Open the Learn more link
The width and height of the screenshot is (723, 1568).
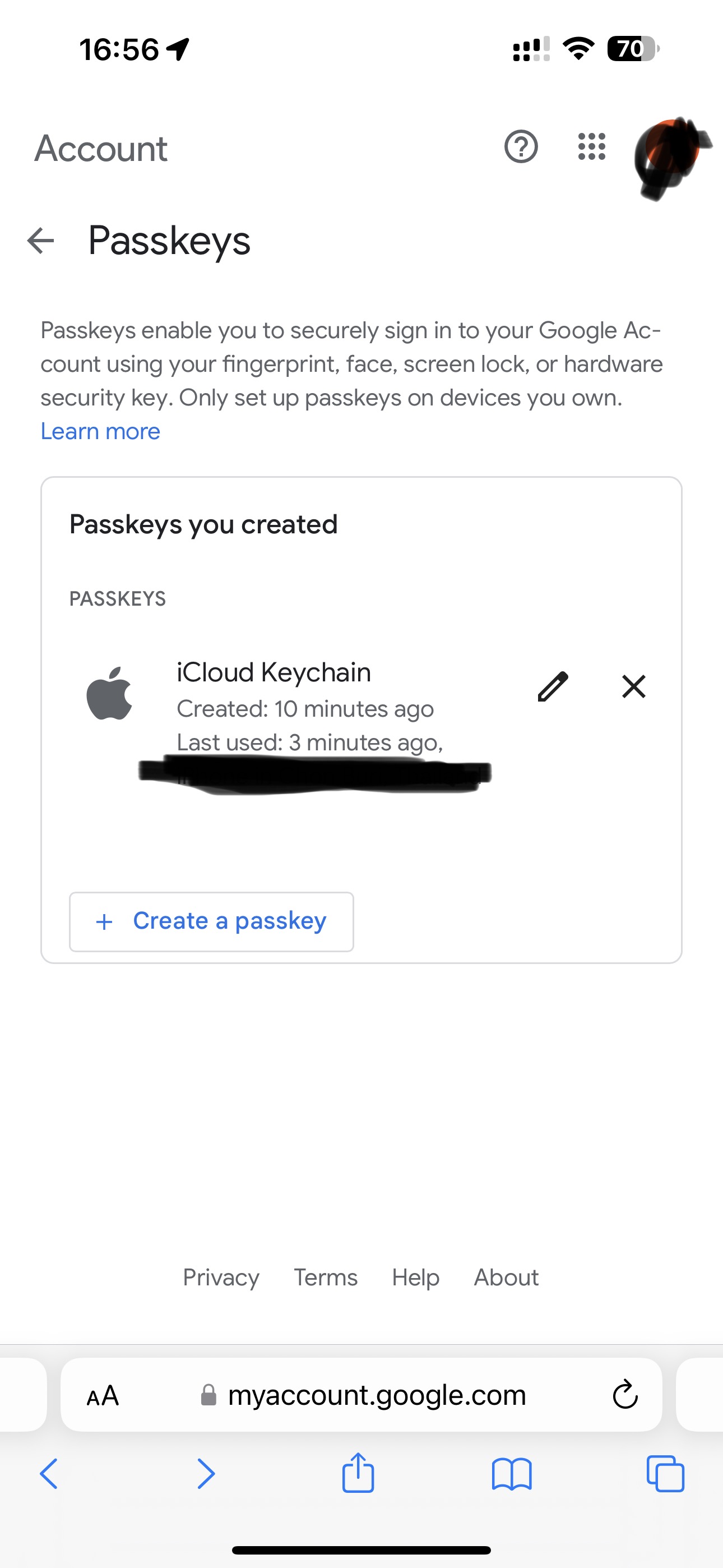coord(100,431)
